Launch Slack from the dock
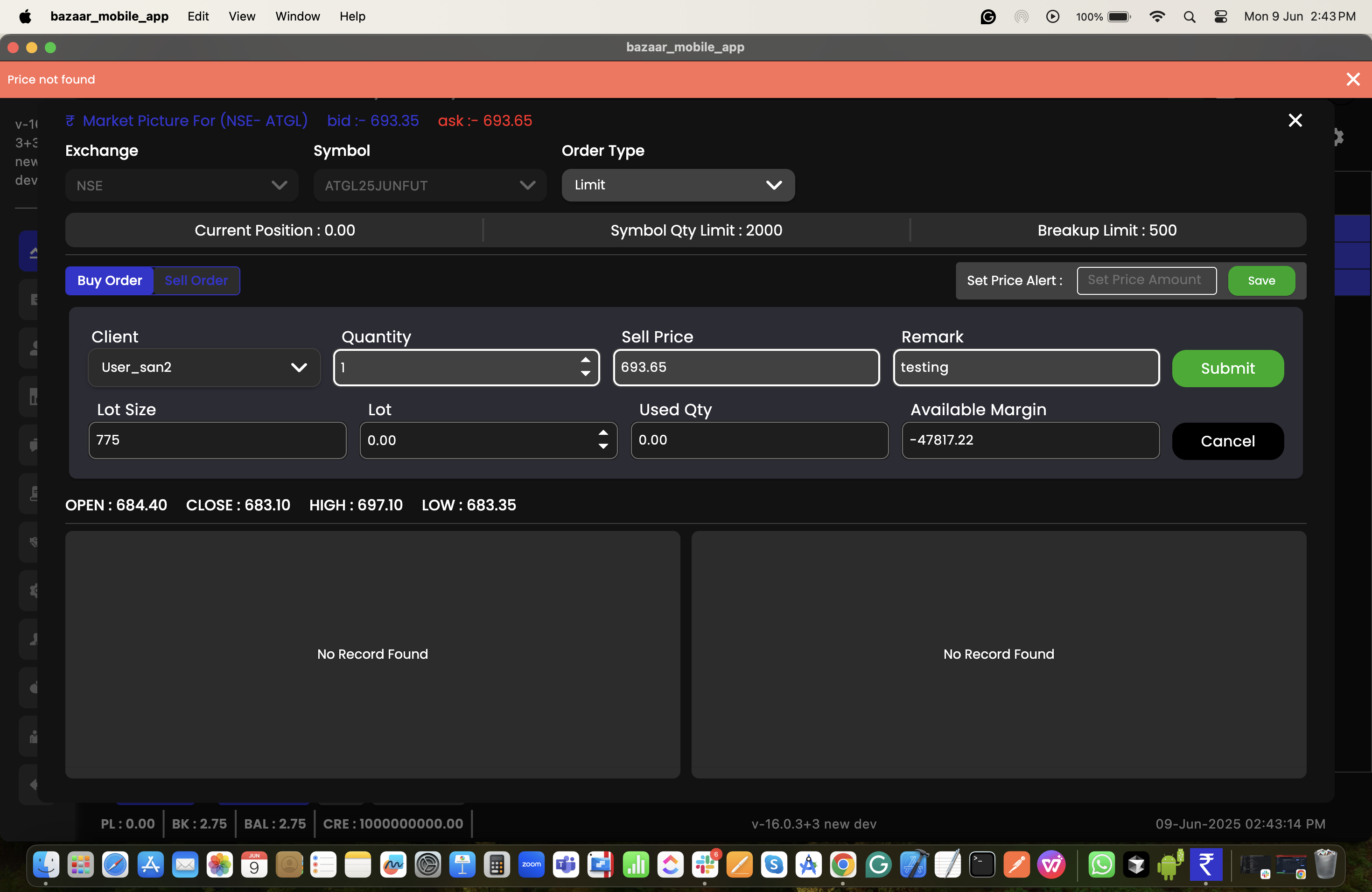Viewport: 1372px width, 892px height. (x=705, y=864)
